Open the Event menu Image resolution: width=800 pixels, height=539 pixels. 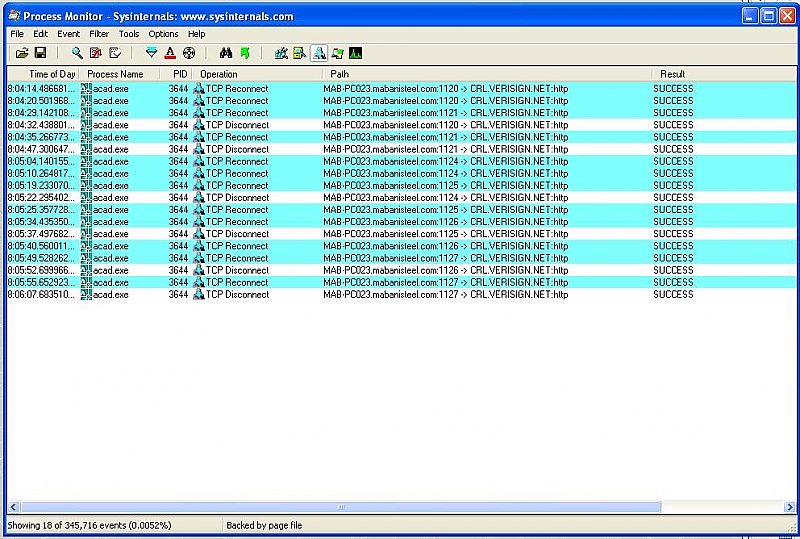(68, 34)
